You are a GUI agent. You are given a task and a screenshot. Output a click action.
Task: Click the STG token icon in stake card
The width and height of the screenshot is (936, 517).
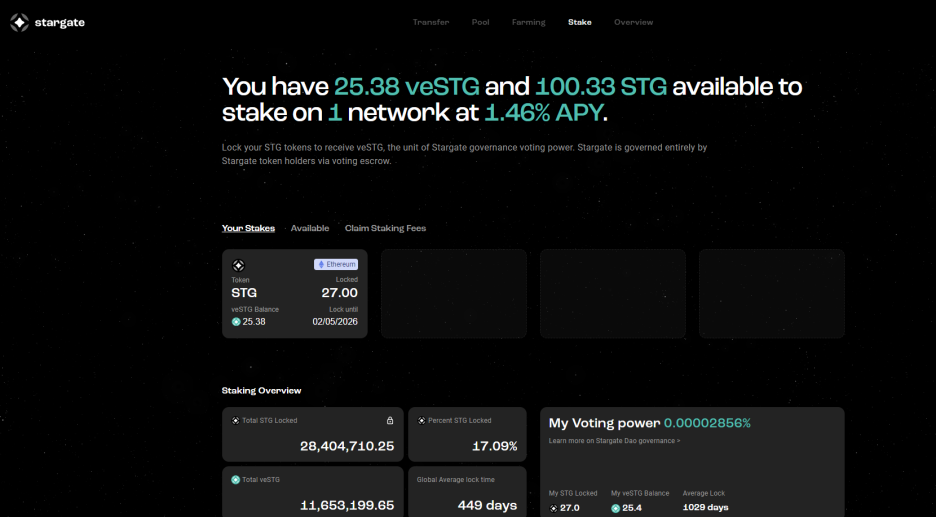click(238, 265)
